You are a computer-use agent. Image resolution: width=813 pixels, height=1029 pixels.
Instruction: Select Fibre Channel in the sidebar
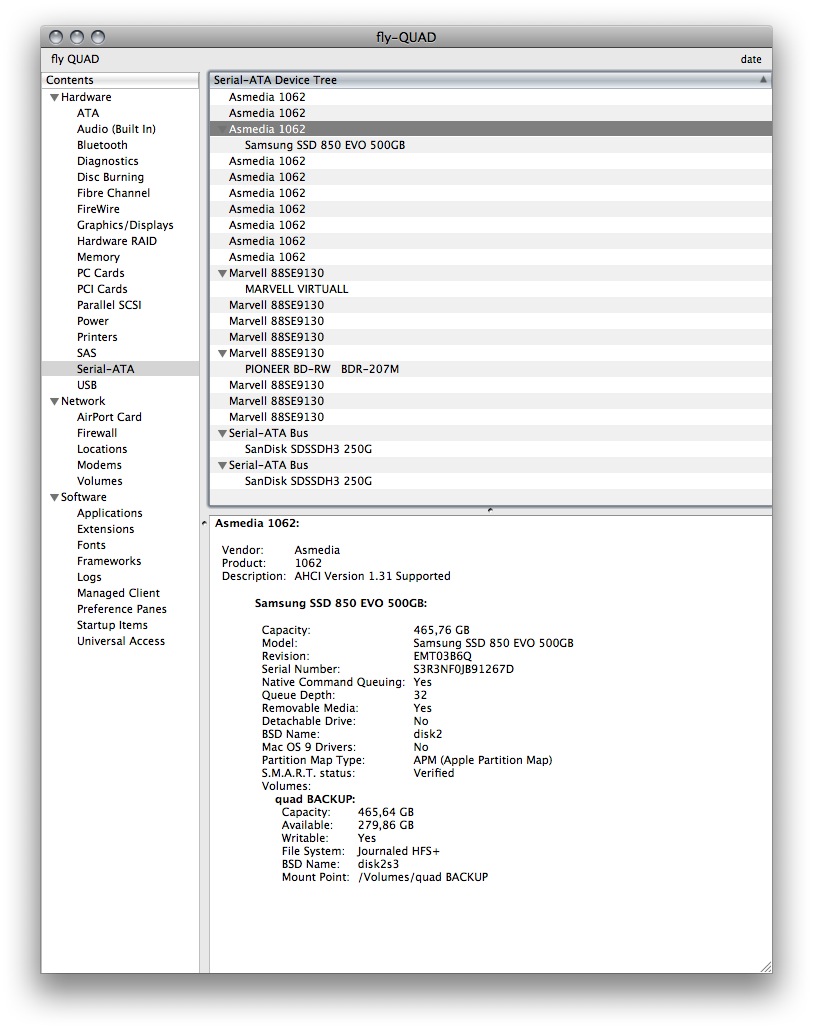[113, 193]
